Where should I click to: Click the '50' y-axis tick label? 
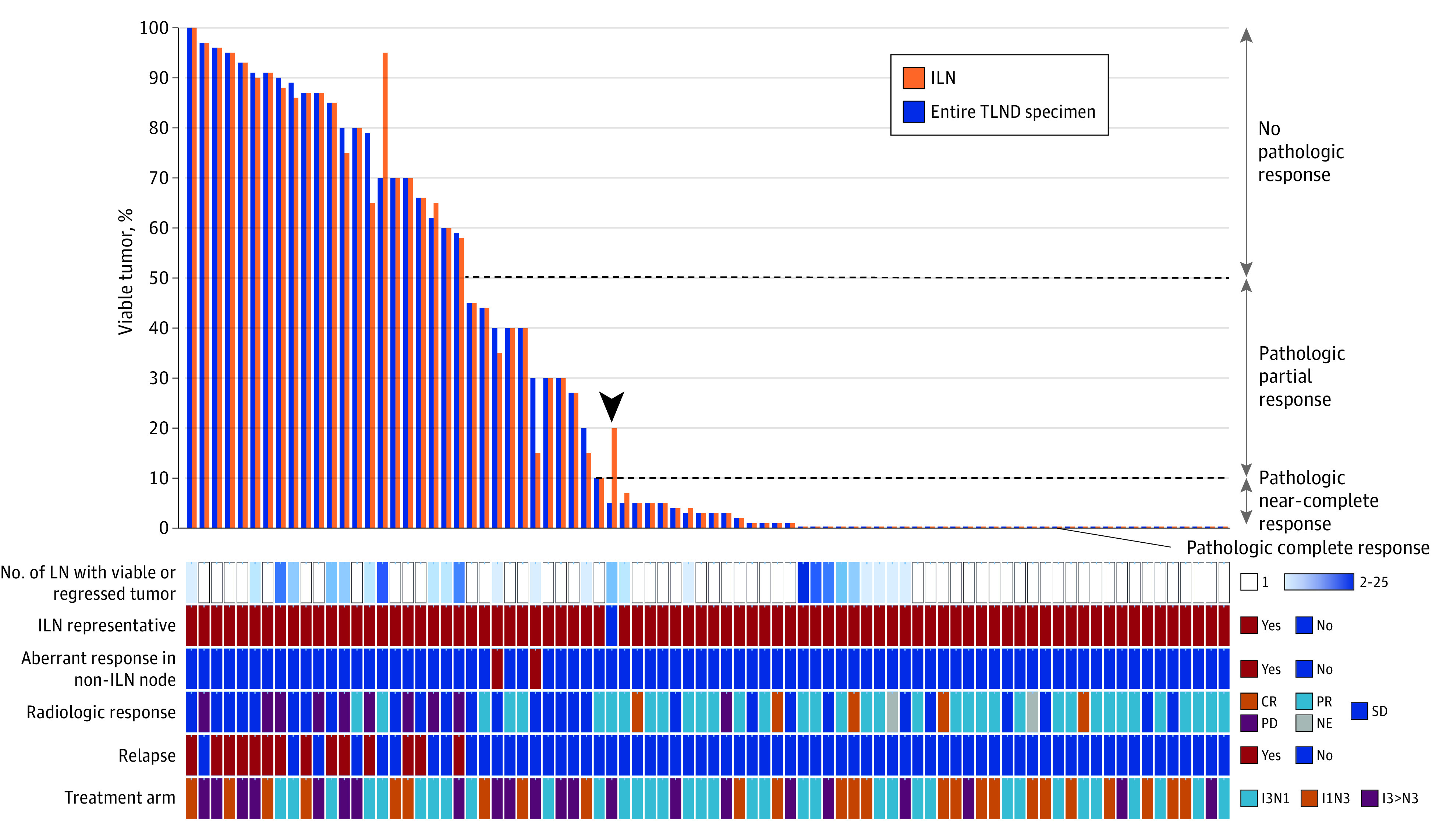[x=159, y=278]
